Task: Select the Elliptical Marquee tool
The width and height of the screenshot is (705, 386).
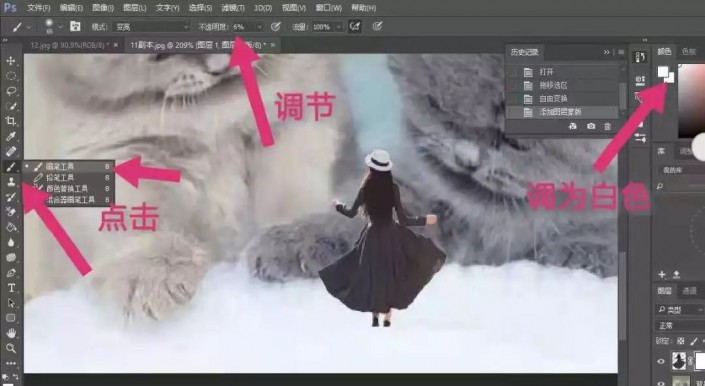Action: point(11,75)
